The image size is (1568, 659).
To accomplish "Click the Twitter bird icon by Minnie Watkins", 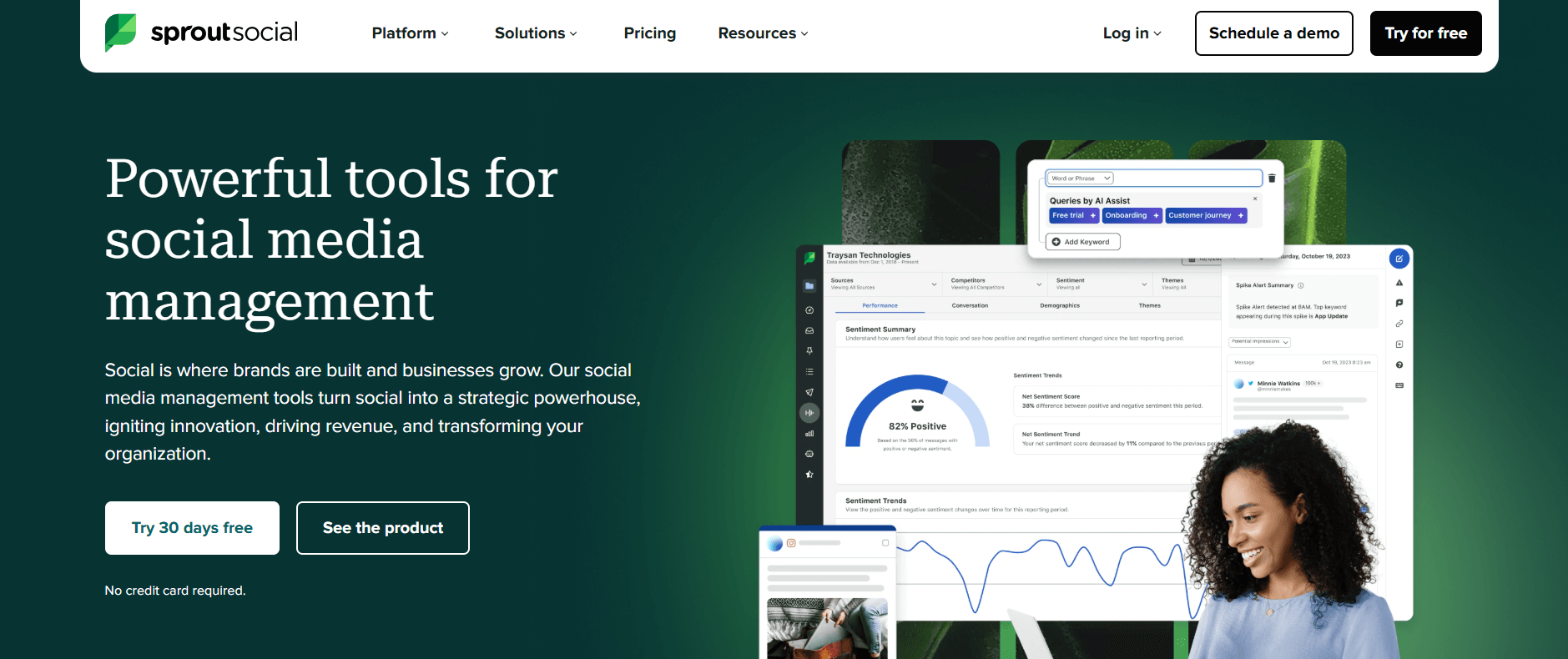I will [x=1251, y=383].
